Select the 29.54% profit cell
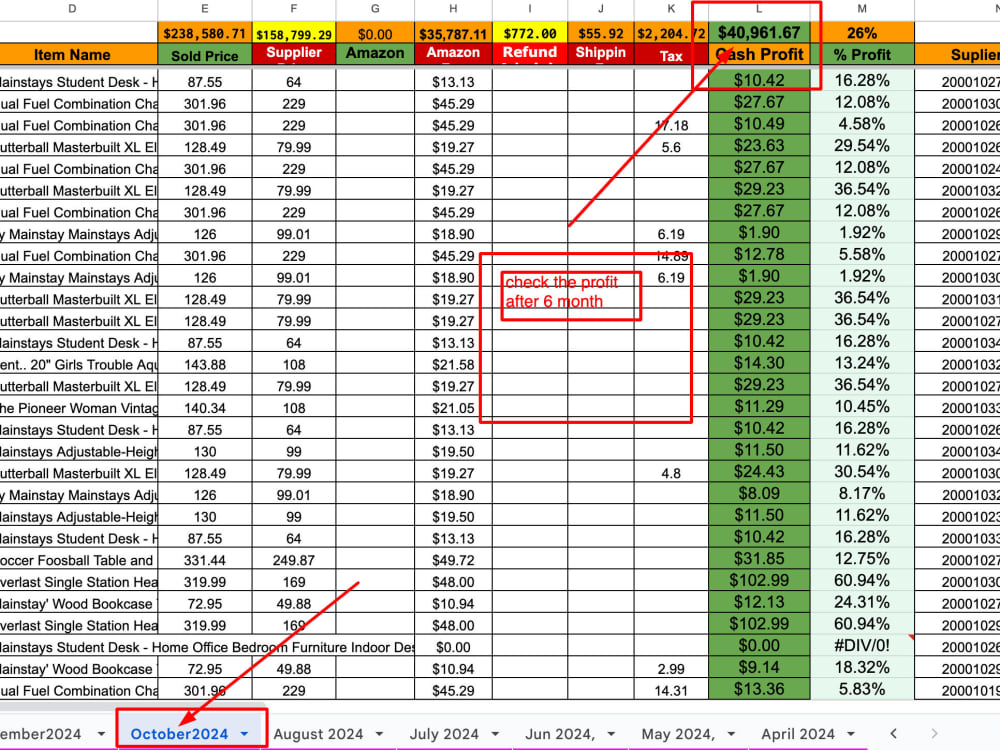The height and width of the screenshot is (750, 1000). coord(862,146)
